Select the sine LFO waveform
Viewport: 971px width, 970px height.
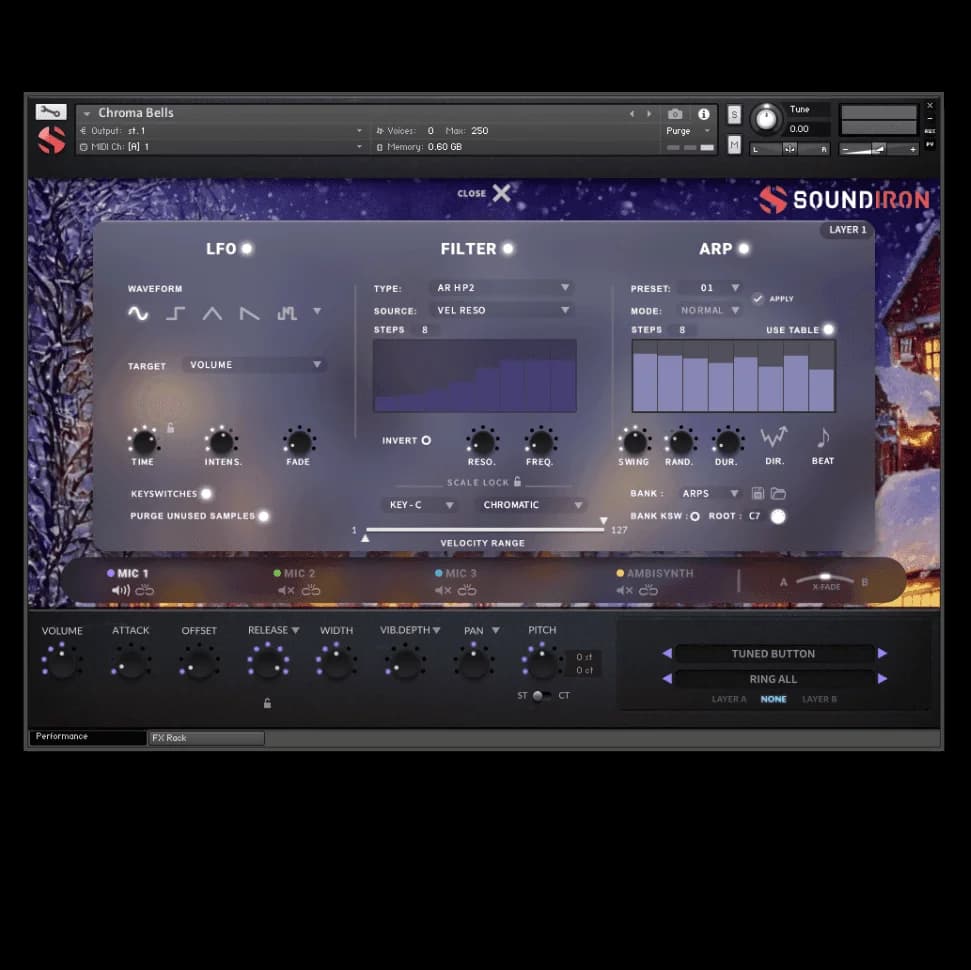[x=139, y=313]
